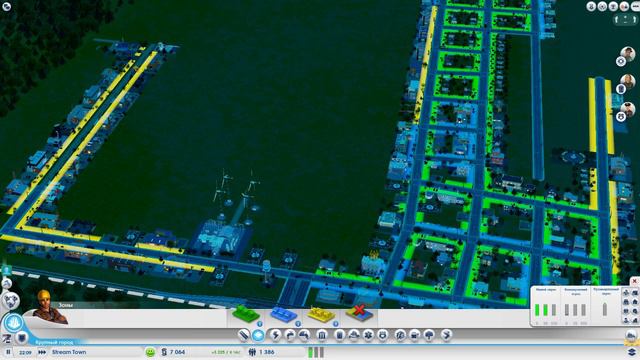Open the population panel showing 1 386
Screen dimensions: 640x360
click(261, 352)
